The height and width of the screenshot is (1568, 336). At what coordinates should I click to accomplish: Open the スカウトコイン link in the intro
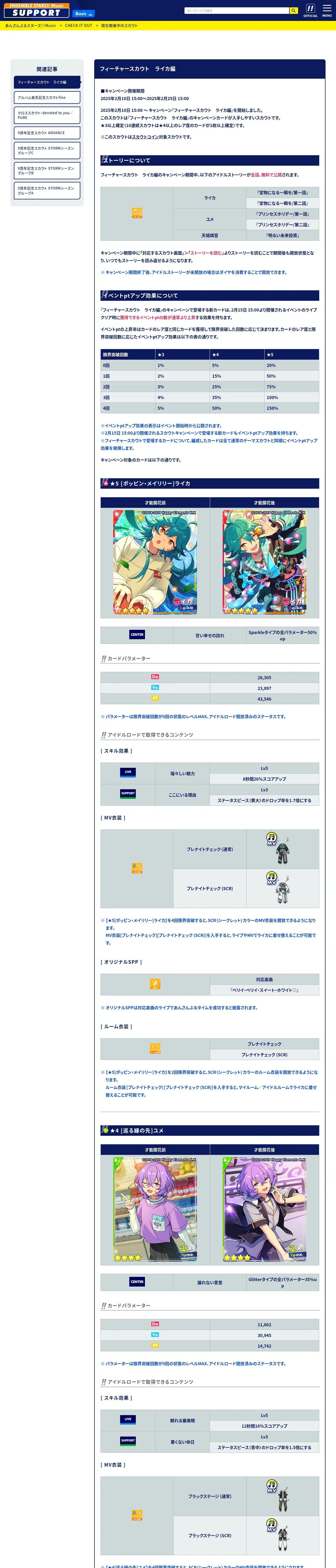coord(146,137)
